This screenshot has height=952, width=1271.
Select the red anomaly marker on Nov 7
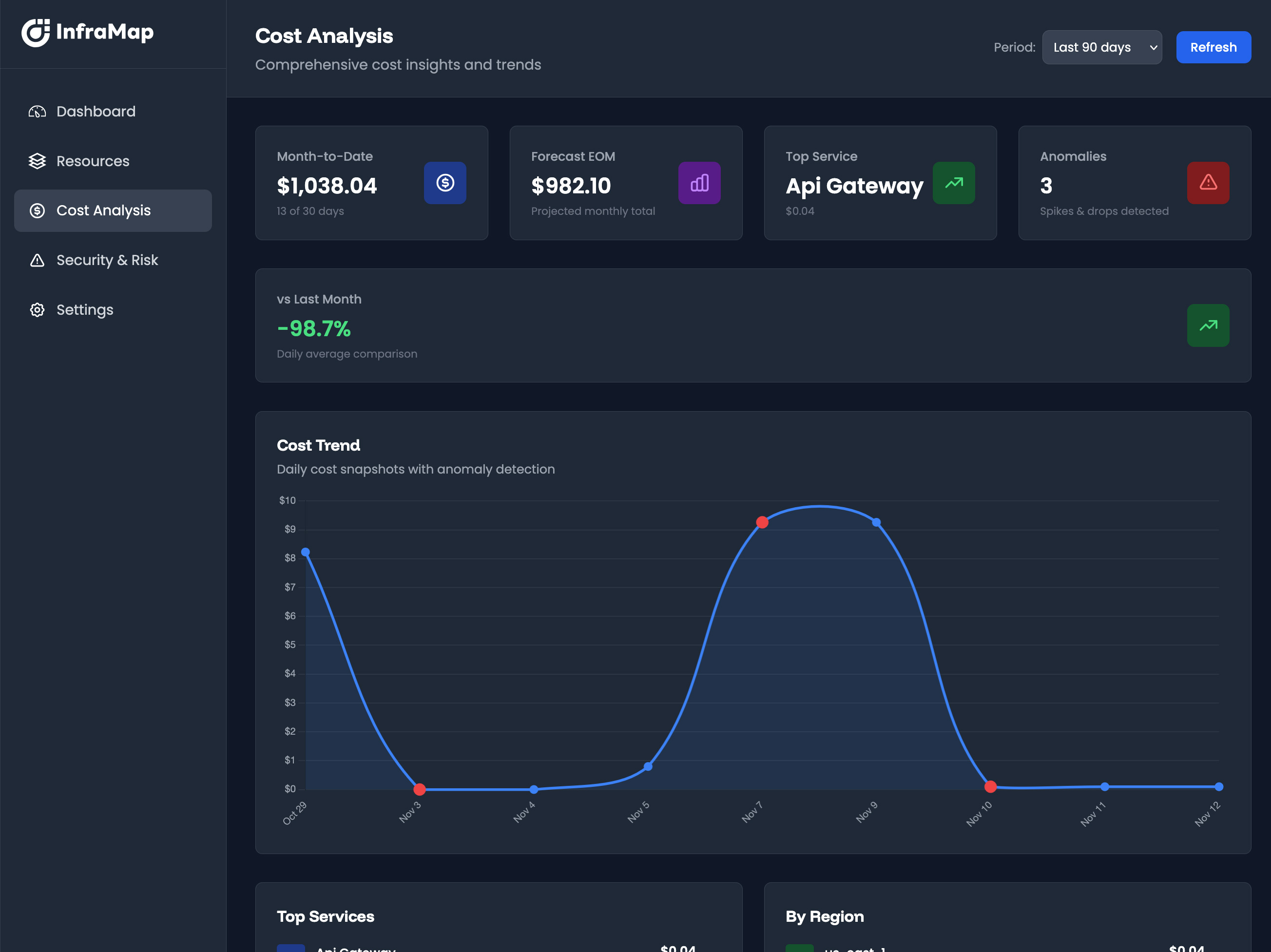(763, 522)
